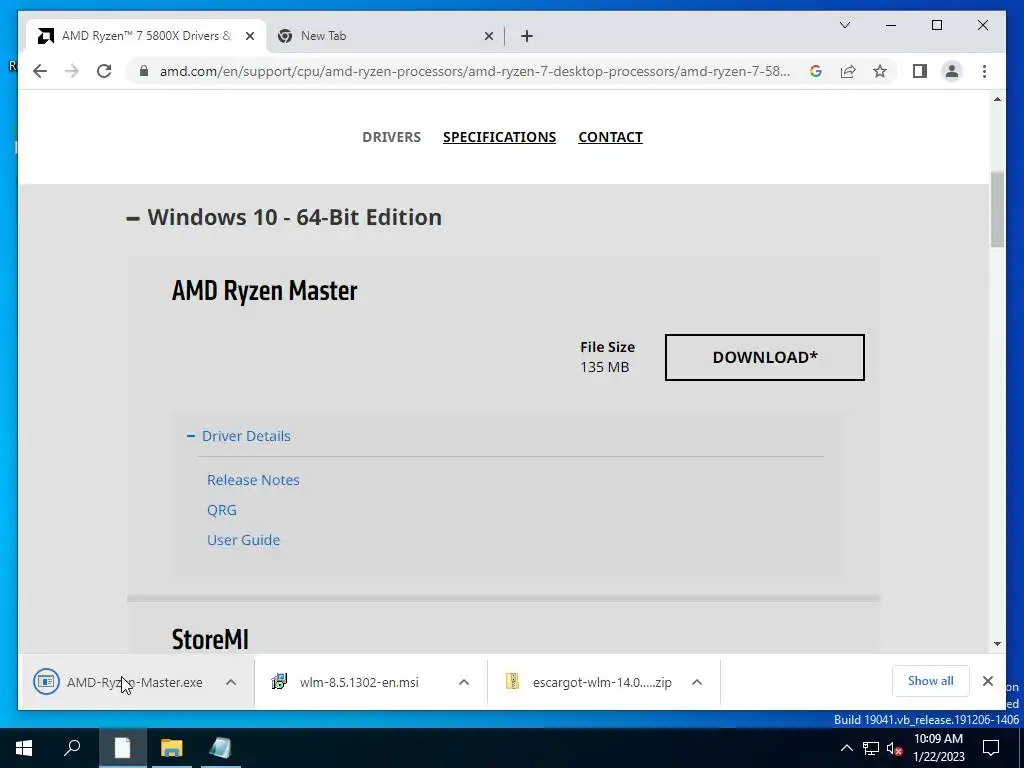Open the network status tray icon
Image resolution: width=1024 pixels, height=768 pixels.
point(871,748)
